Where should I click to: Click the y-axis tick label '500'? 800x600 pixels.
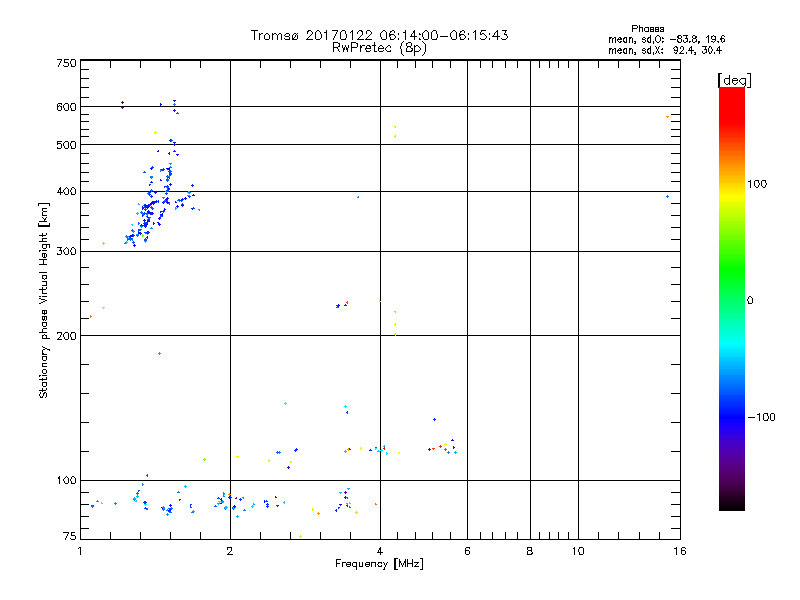coord(66,145)
